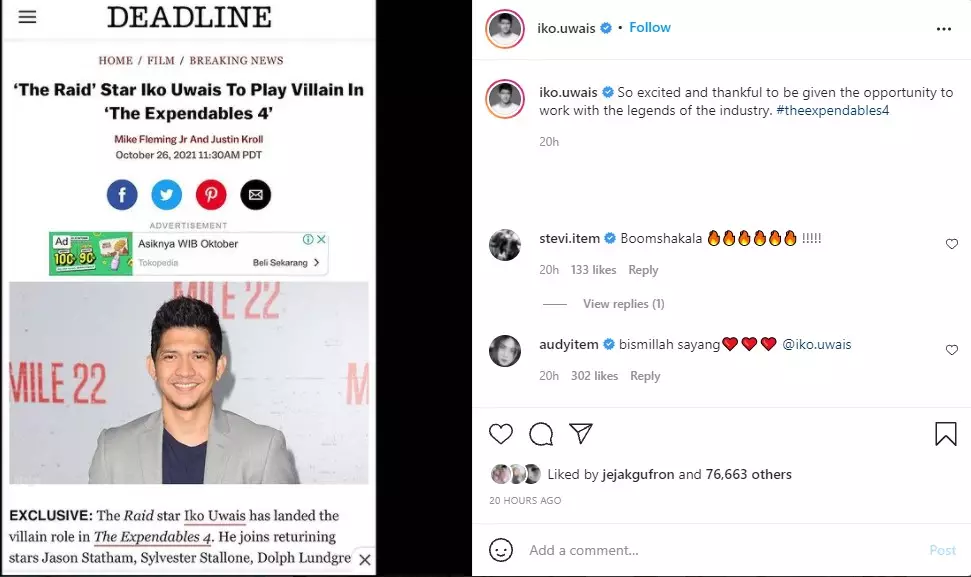Save the post with the bookmark icon
Viewport: 971px width, 577px height.
pos(945,433)
